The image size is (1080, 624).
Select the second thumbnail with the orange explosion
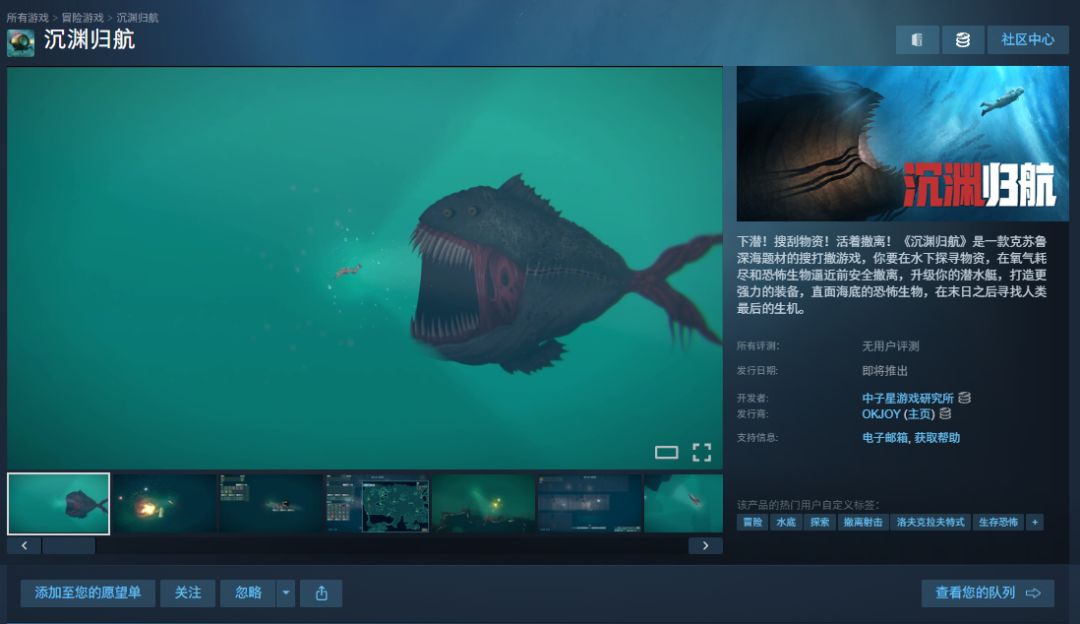[165, 503]
